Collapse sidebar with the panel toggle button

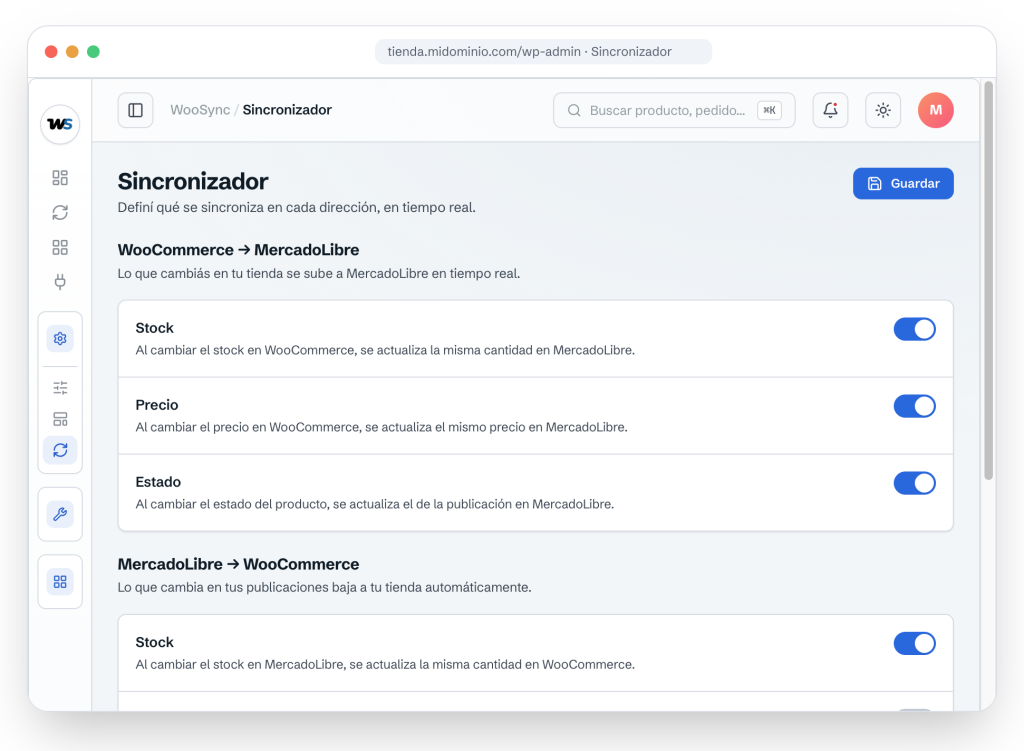(135, 110)
